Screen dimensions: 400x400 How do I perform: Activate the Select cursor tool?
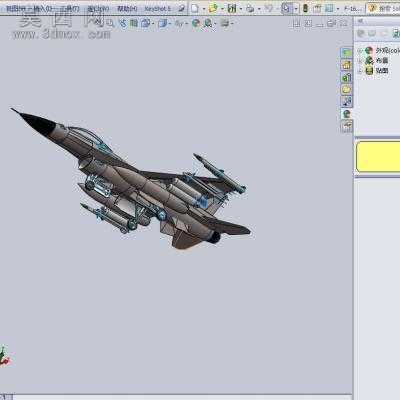[x=286, y=8]
